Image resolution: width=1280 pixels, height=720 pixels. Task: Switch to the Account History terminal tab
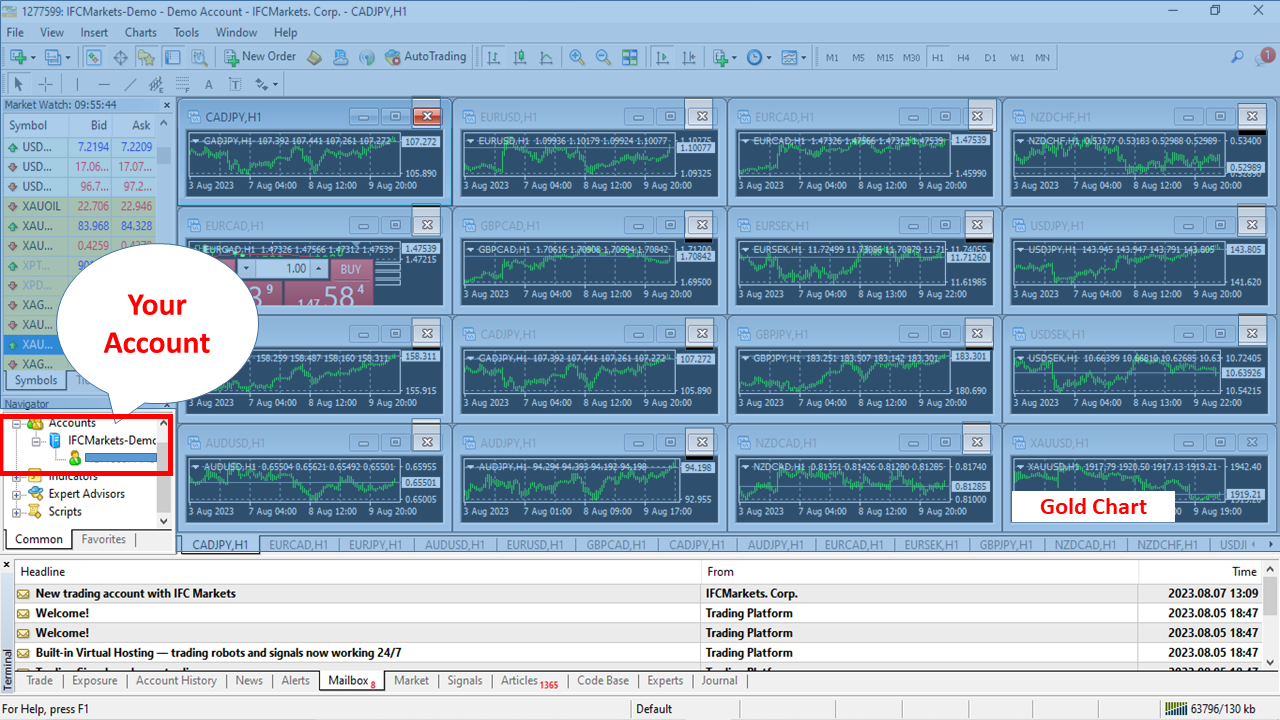(176, 681)
